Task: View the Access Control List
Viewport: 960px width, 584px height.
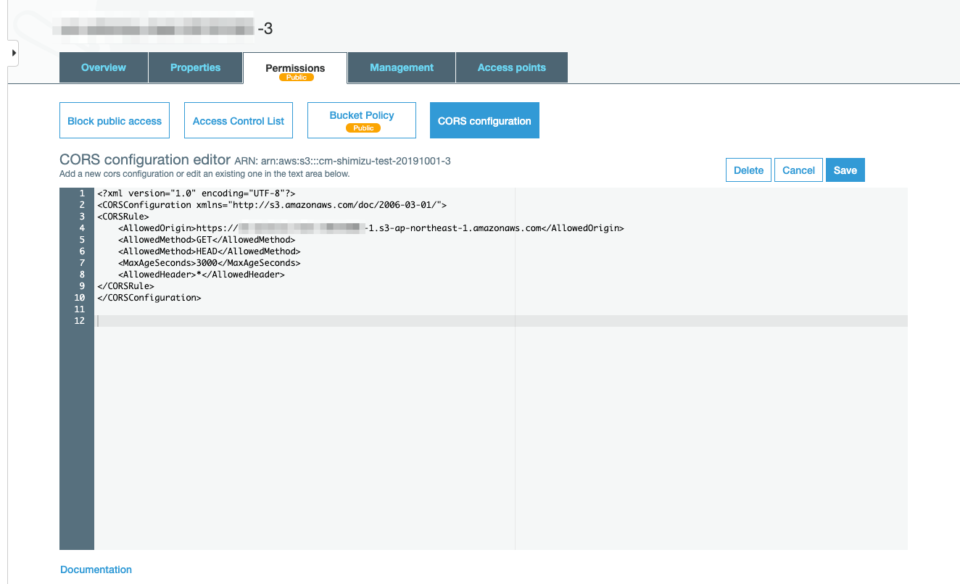Action: [238, 120]
